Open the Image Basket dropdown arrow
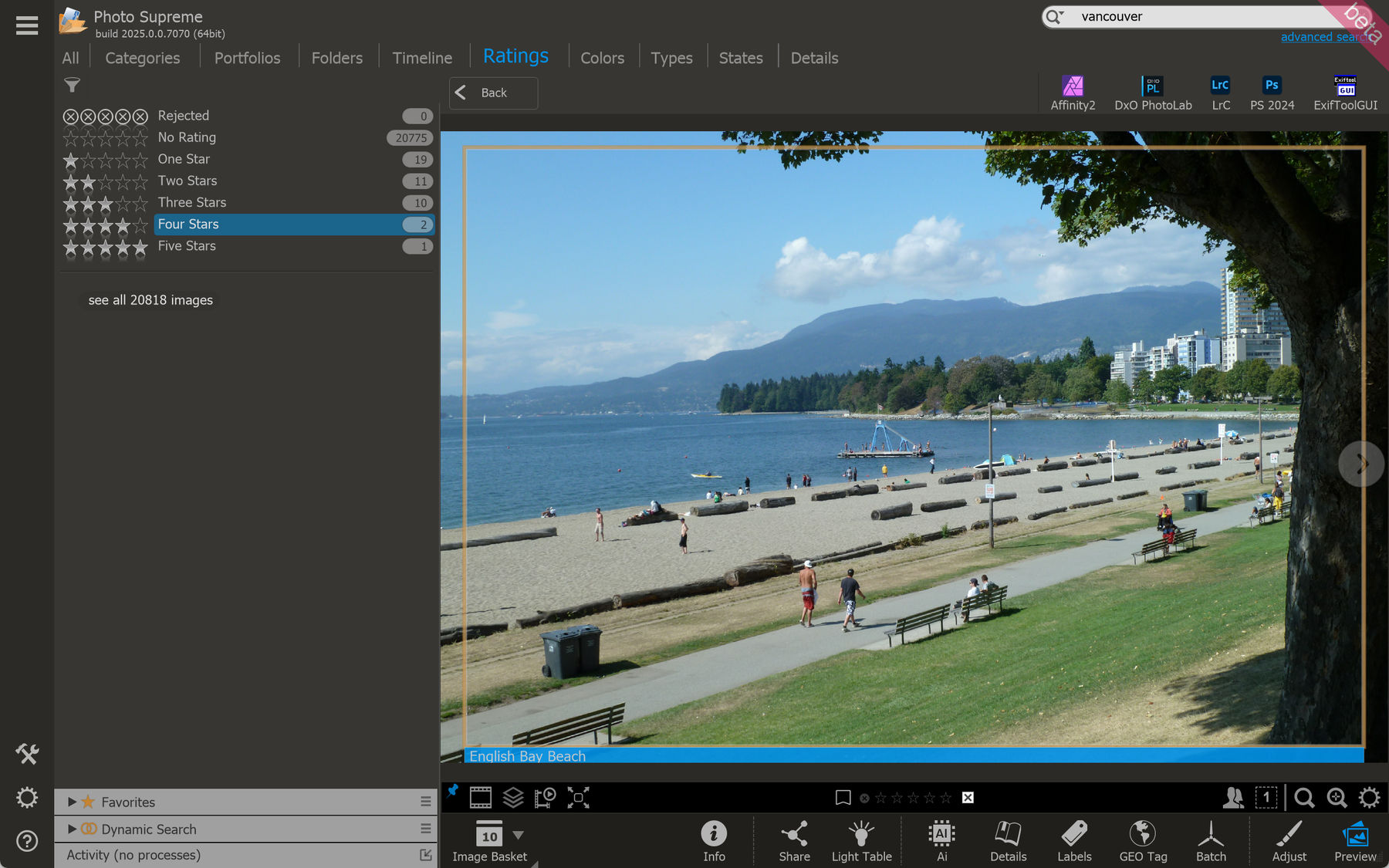This screenshot has width=1389, height=868. coord(519,835)
